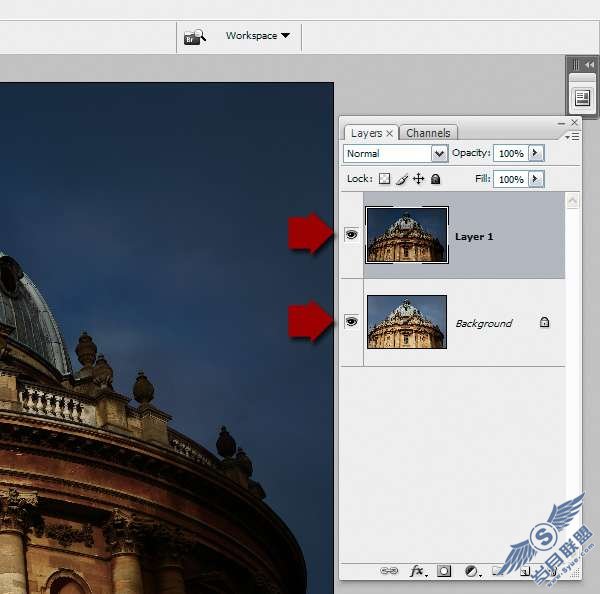Image resolution: width=600 pixels, height=594 pixels.
Task: Select the Layers tab
Action: pyautogui.click(x=366, y=133)
